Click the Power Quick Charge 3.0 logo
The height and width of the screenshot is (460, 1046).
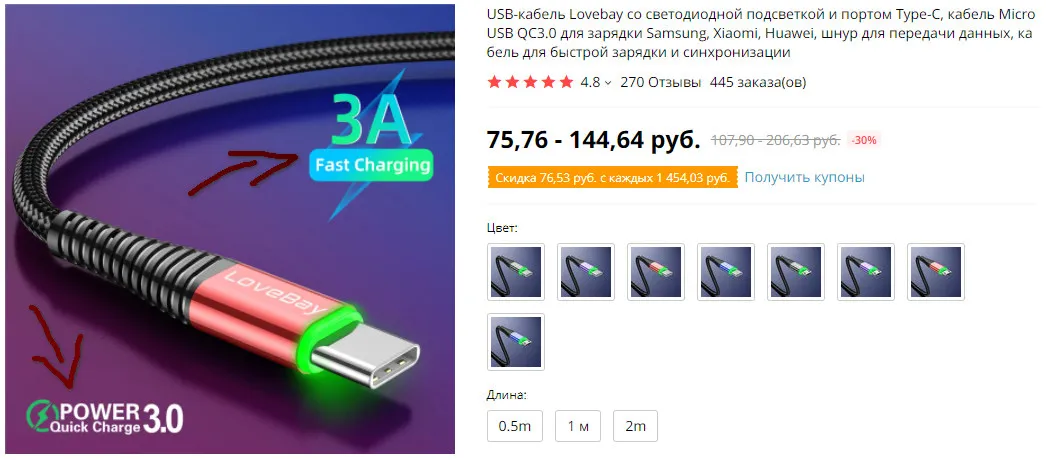pyautogui.click(x=104, y=417)
